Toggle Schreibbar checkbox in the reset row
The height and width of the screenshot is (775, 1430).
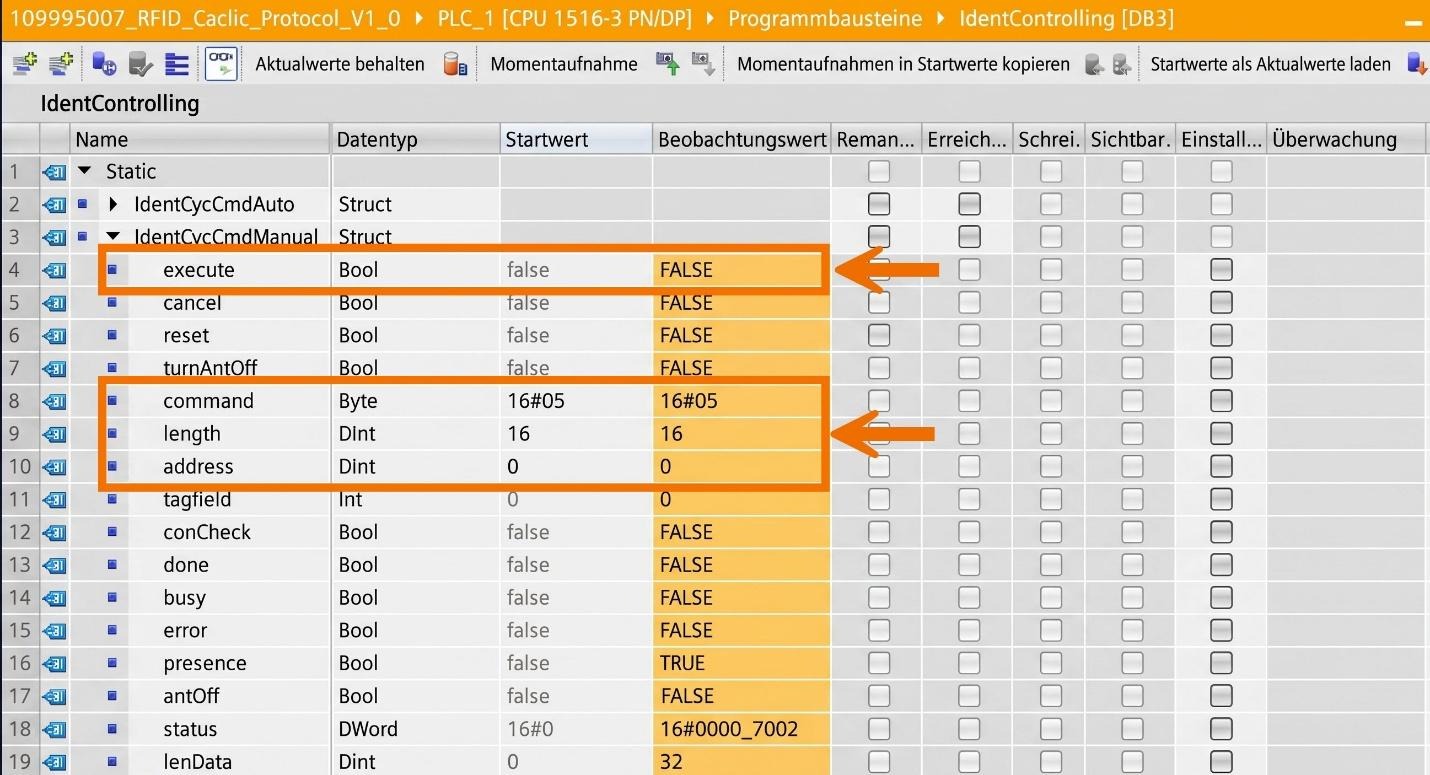(1050, 336)
